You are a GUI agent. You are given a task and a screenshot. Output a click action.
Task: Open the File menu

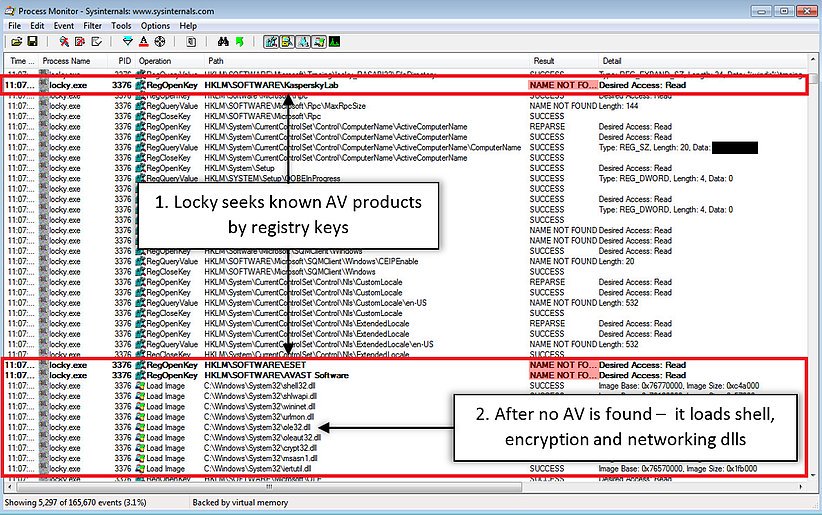(15, 26)
